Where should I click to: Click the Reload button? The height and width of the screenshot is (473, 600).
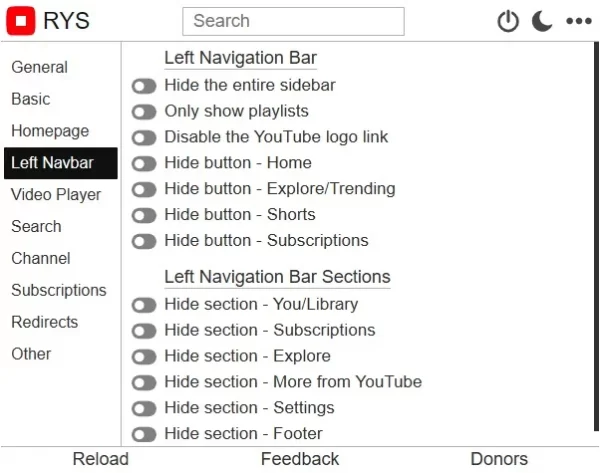[x=101, y=459]
